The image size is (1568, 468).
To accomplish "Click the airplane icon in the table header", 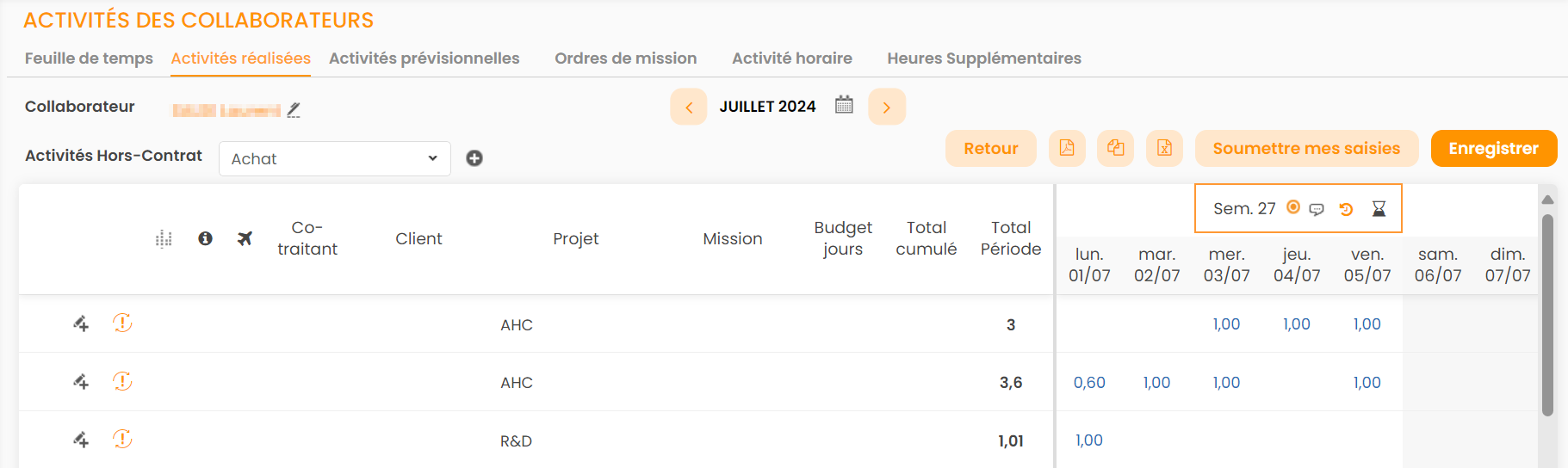I will 245,238.
